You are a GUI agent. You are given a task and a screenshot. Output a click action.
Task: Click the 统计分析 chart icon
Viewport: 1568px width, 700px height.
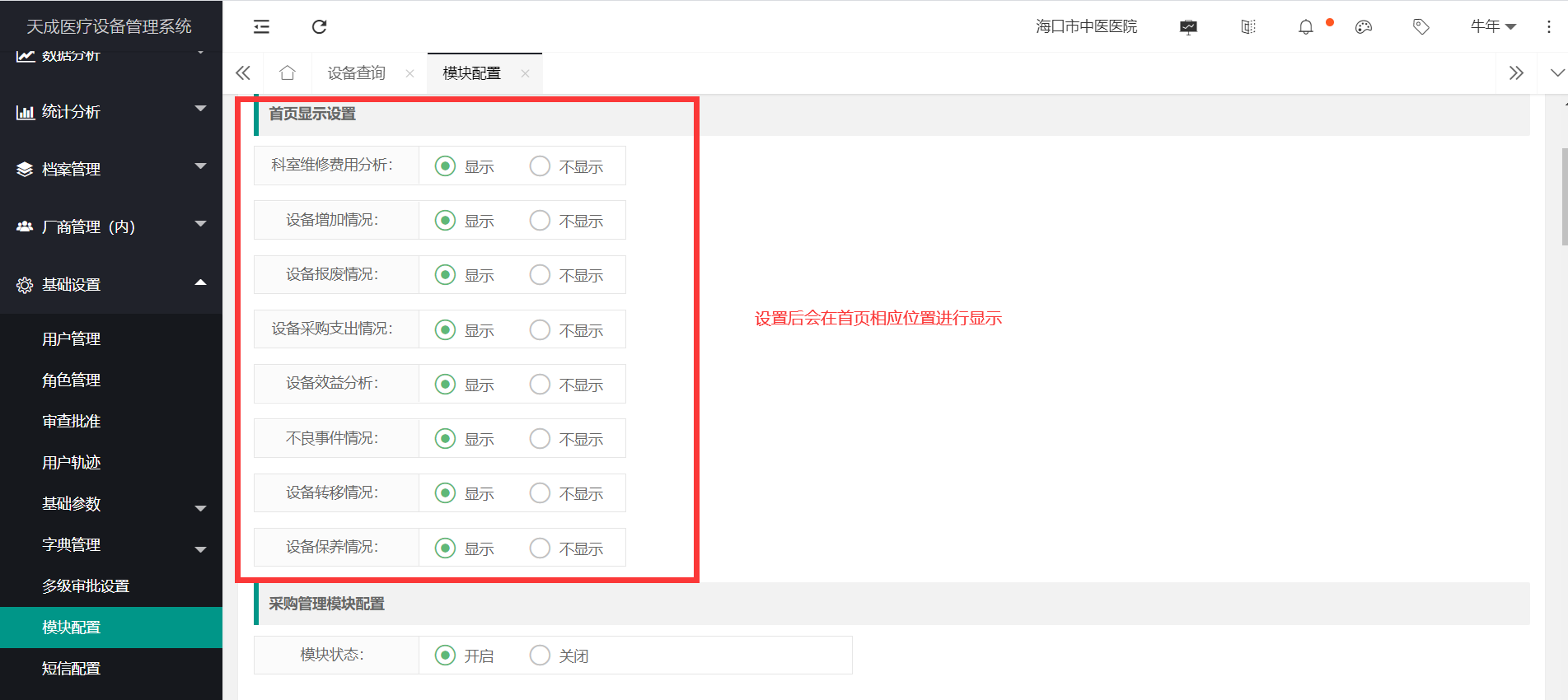25,112
